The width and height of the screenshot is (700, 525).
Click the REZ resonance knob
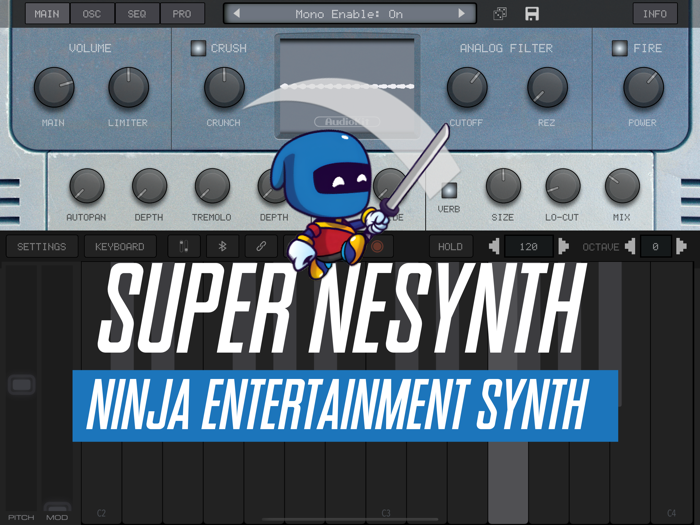coord(547,88)
